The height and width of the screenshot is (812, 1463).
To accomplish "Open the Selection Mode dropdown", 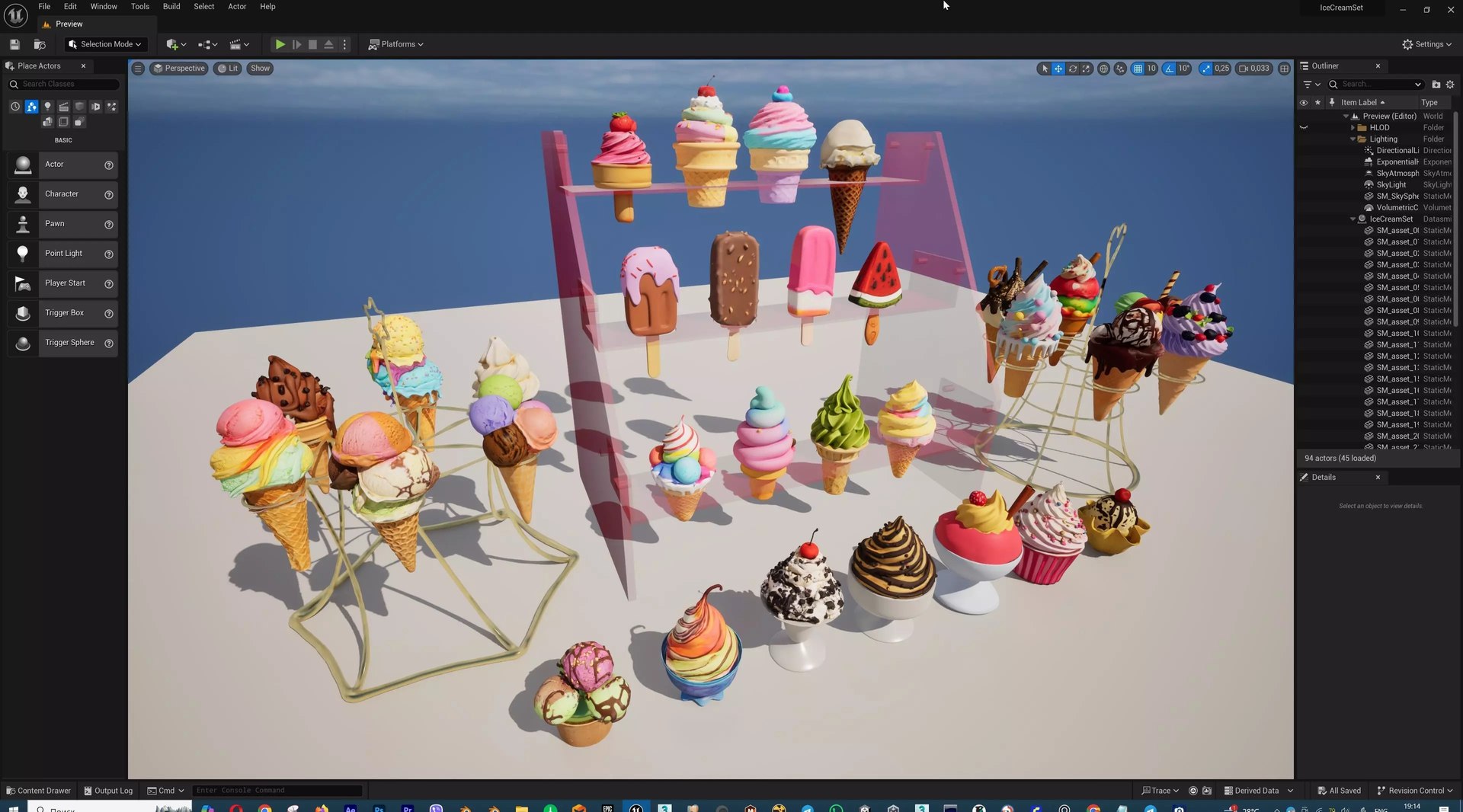I will (104, 44).
